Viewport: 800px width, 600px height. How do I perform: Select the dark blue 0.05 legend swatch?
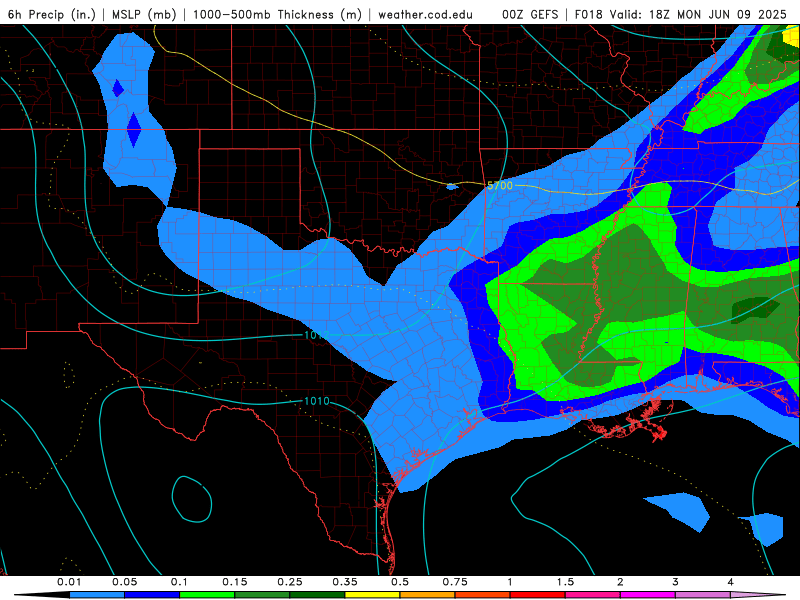152,595
